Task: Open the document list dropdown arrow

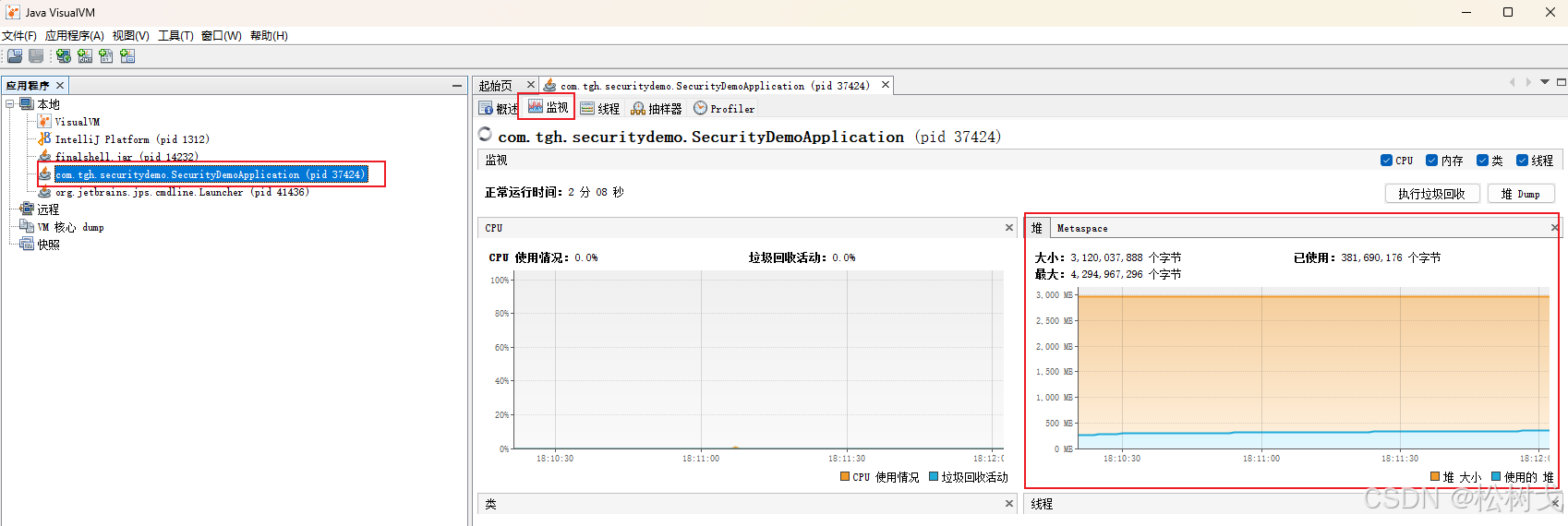Action: 1545,82
